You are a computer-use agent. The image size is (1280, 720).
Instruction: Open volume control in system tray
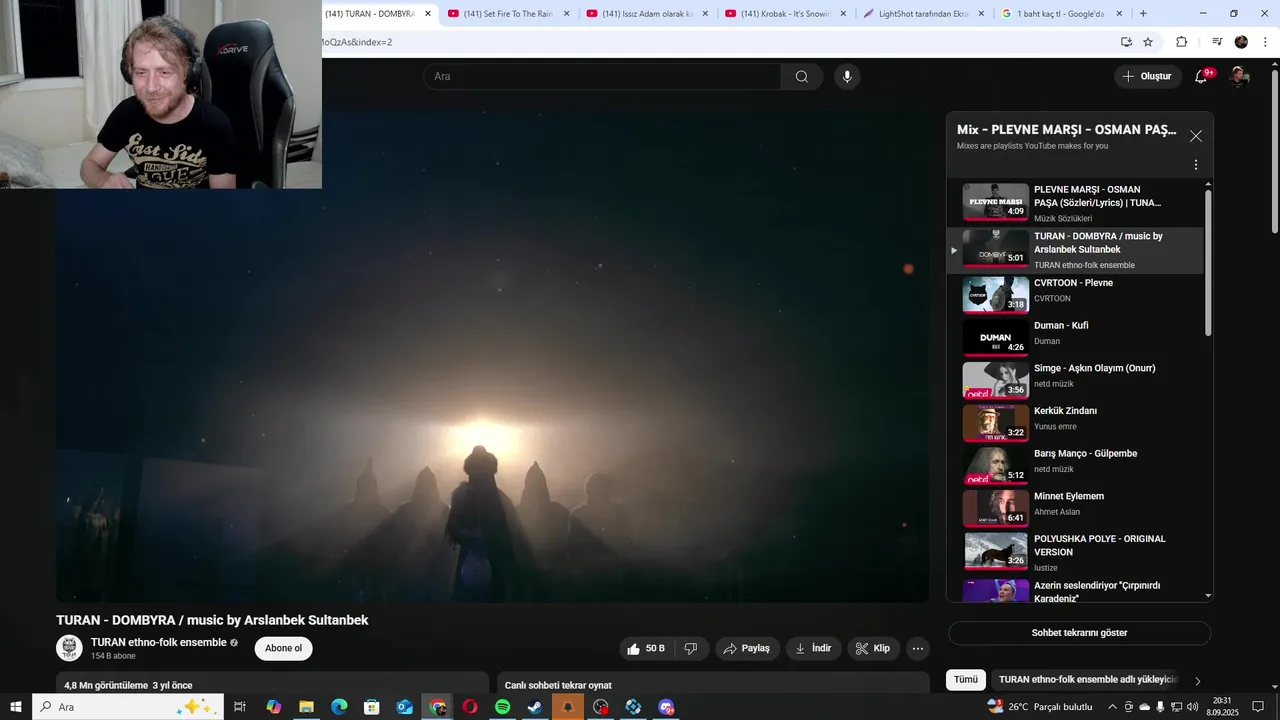tap(1193, 707)
